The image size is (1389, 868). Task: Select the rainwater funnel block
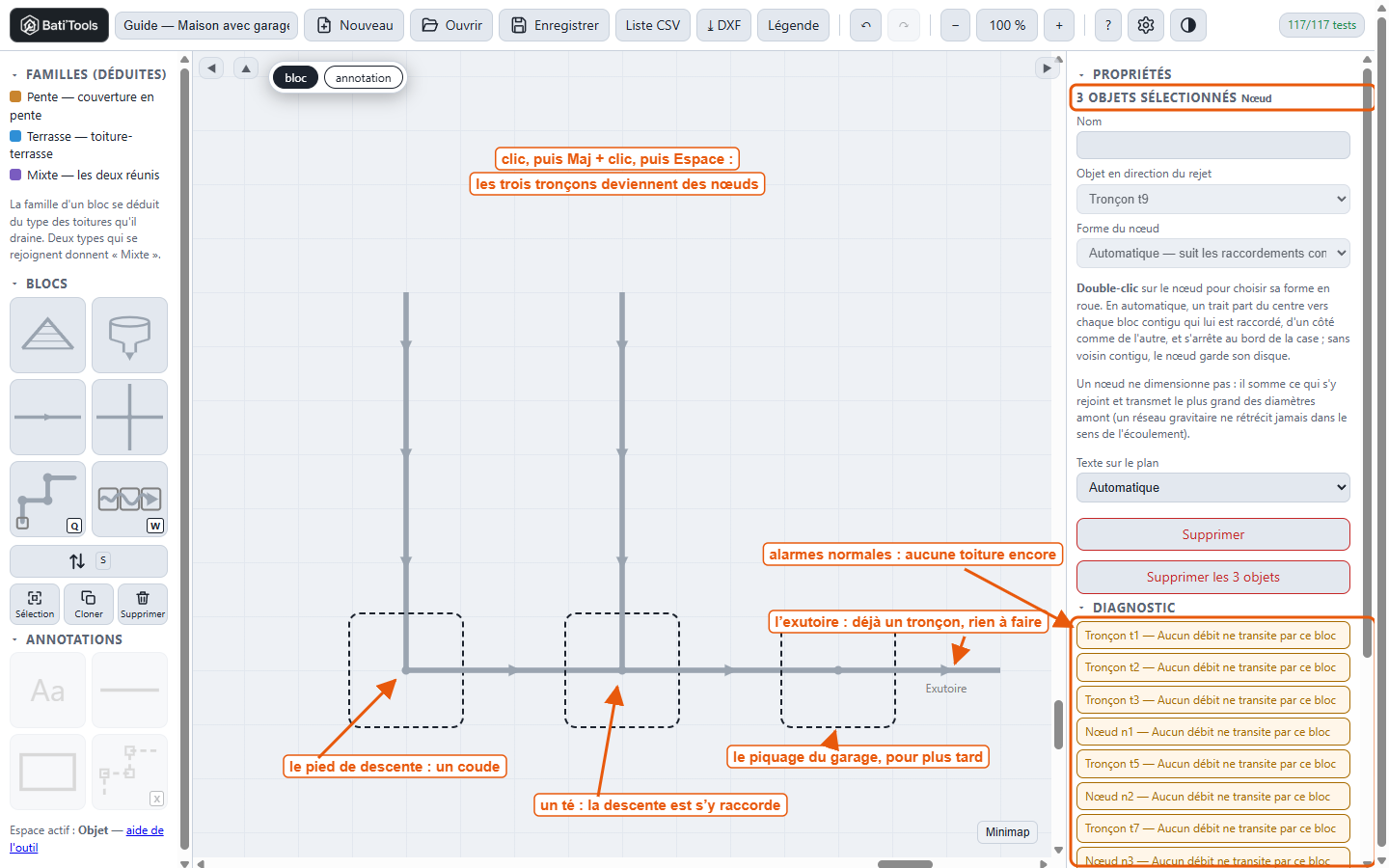coord(129,335)
